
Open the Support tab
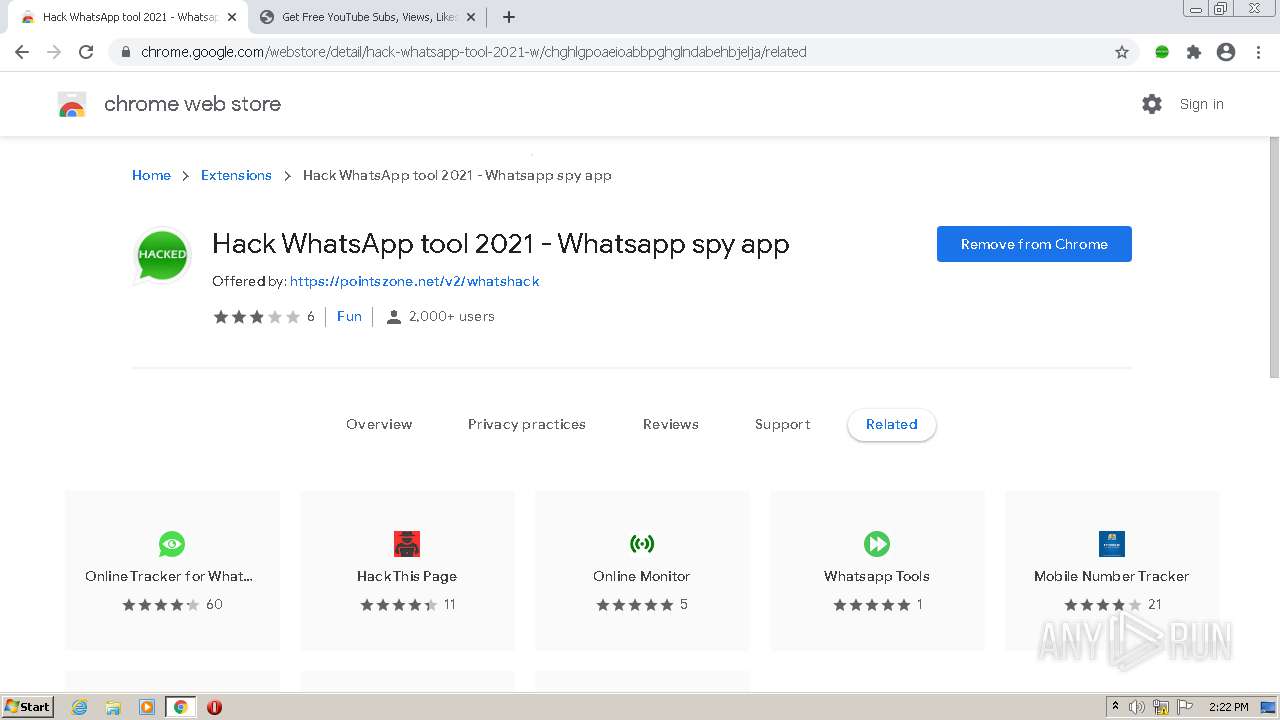click(783, 425)
